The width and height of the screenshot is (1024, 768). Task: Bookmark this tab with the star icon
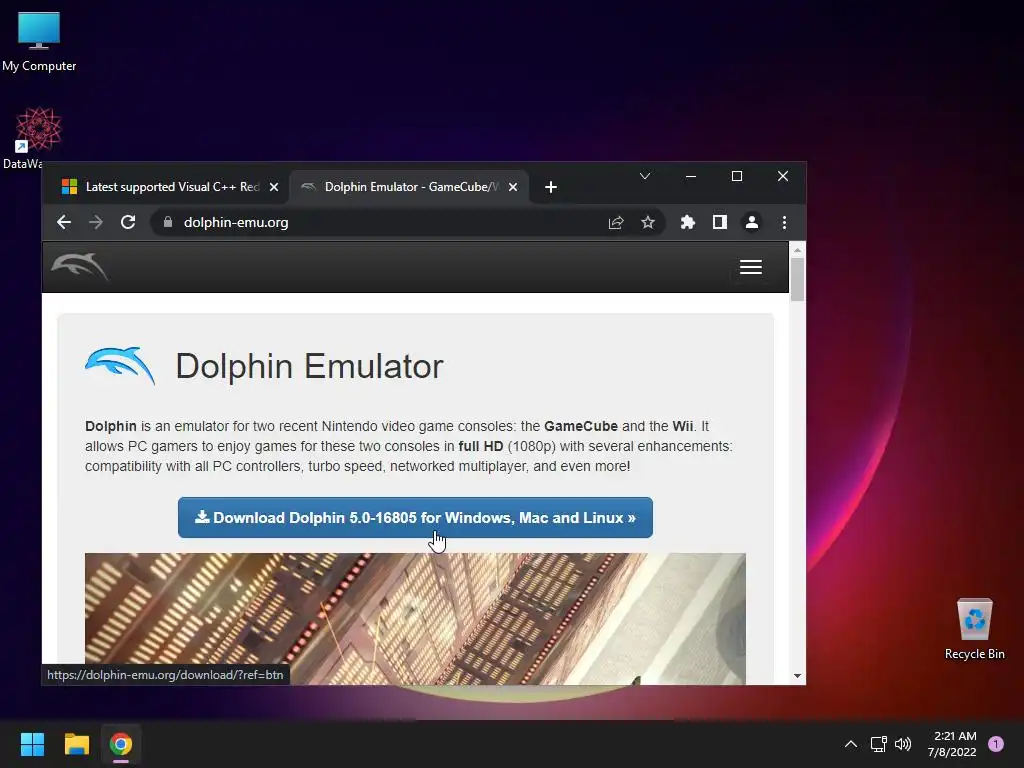[x=648, y=223]
